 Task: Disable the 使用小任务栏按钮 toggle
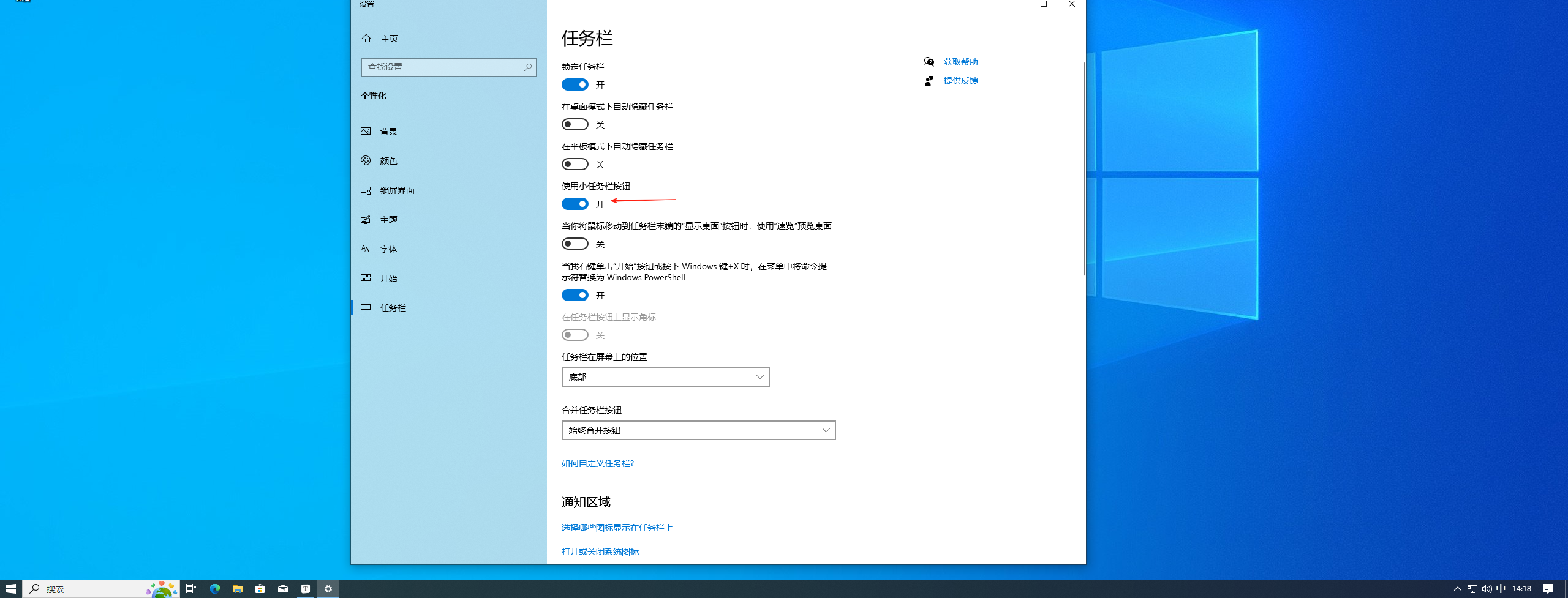point(575,204)
